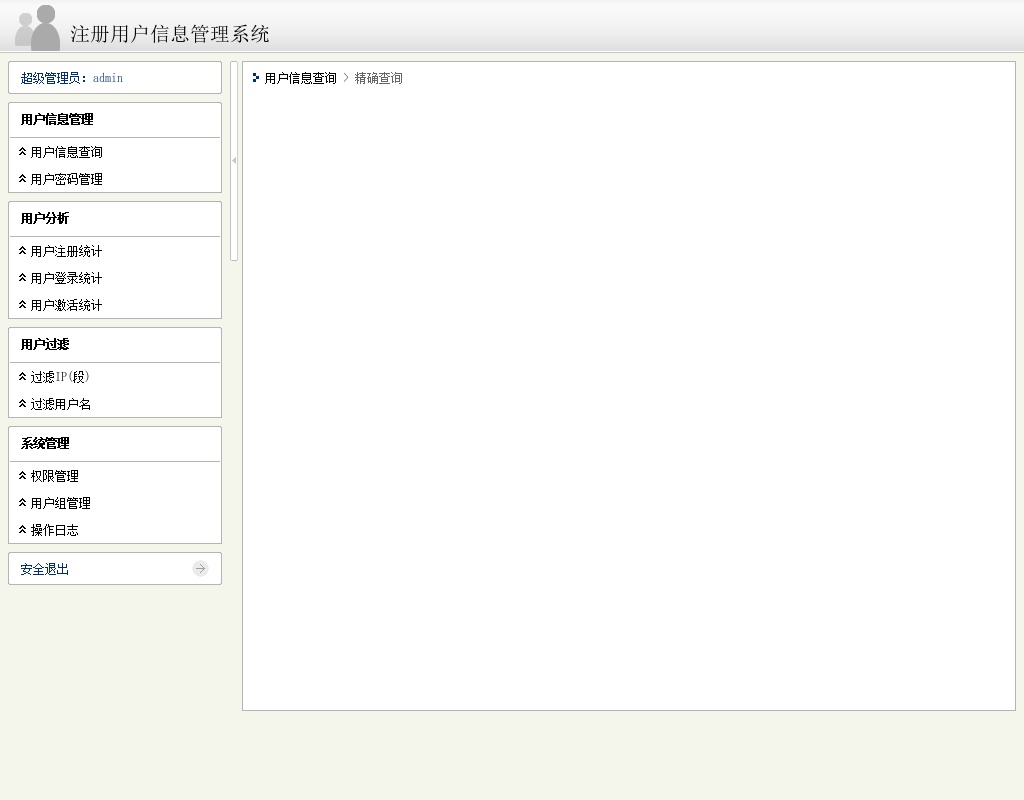The height and width of the screenshot is (800, 1024).
Task: Click the arrow icon beside 安全退出
Action: [200, 569]
